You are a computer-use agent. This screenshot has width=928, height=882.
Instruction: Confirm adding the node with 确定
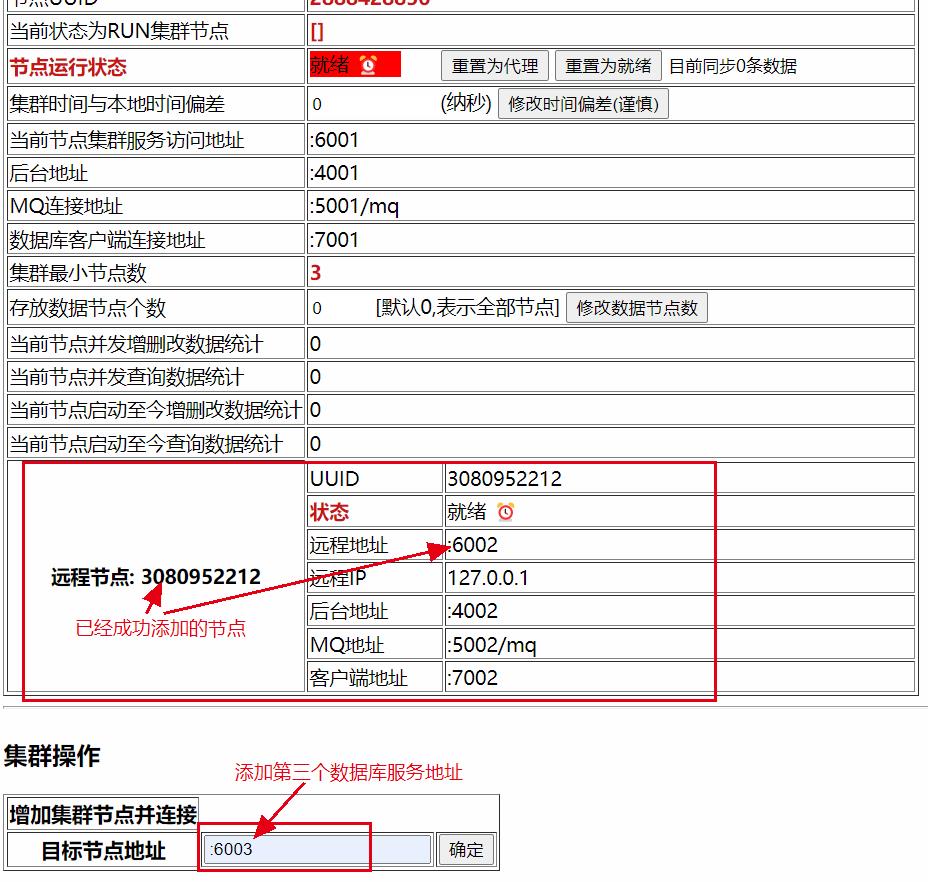466,850
